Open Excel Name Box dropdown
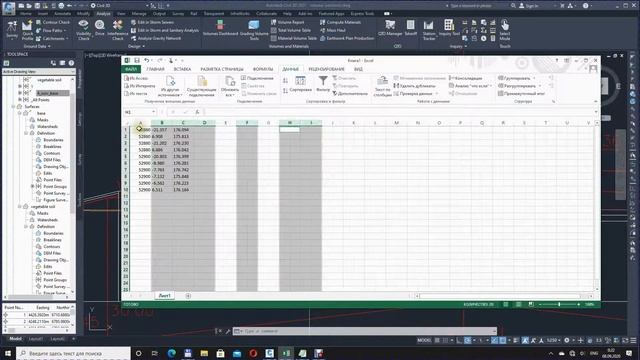This screenshot has width=640, height=360. [153, 112]
